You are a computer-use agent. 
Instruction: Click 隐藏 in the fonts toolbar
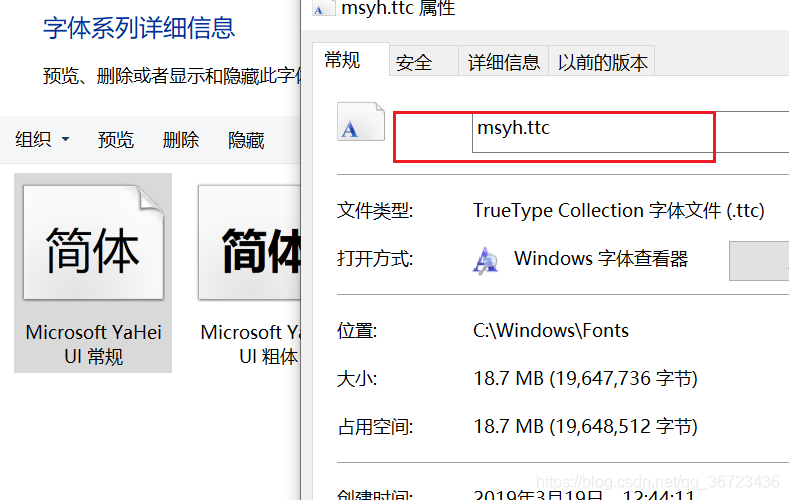click(x=246, y=140)
